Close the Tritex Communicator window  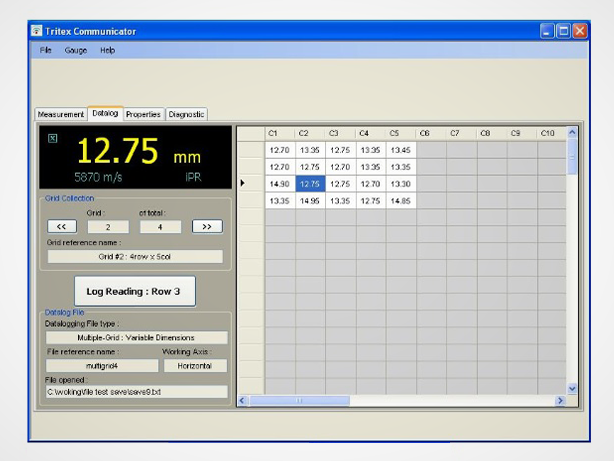click(580, 31)
